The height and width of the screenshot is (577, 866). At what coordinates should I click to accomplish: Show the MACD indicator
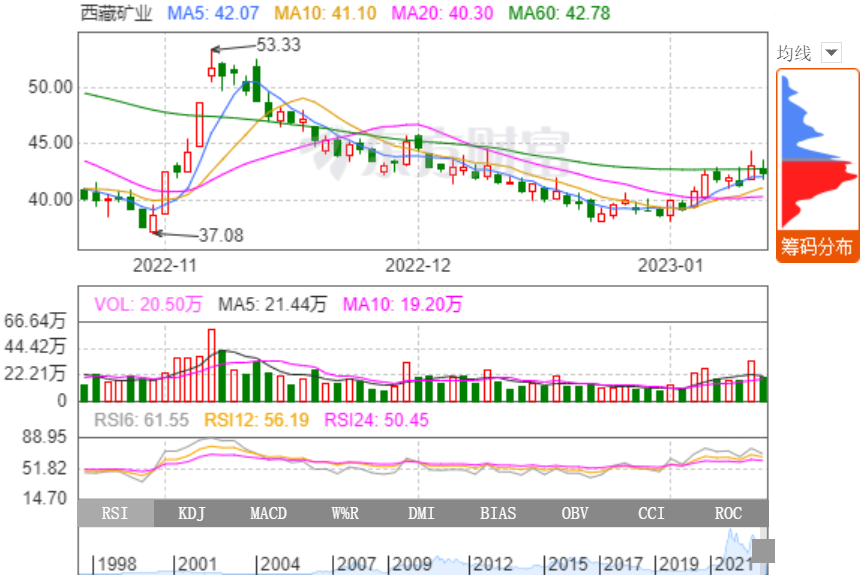[x=268, y=513]
